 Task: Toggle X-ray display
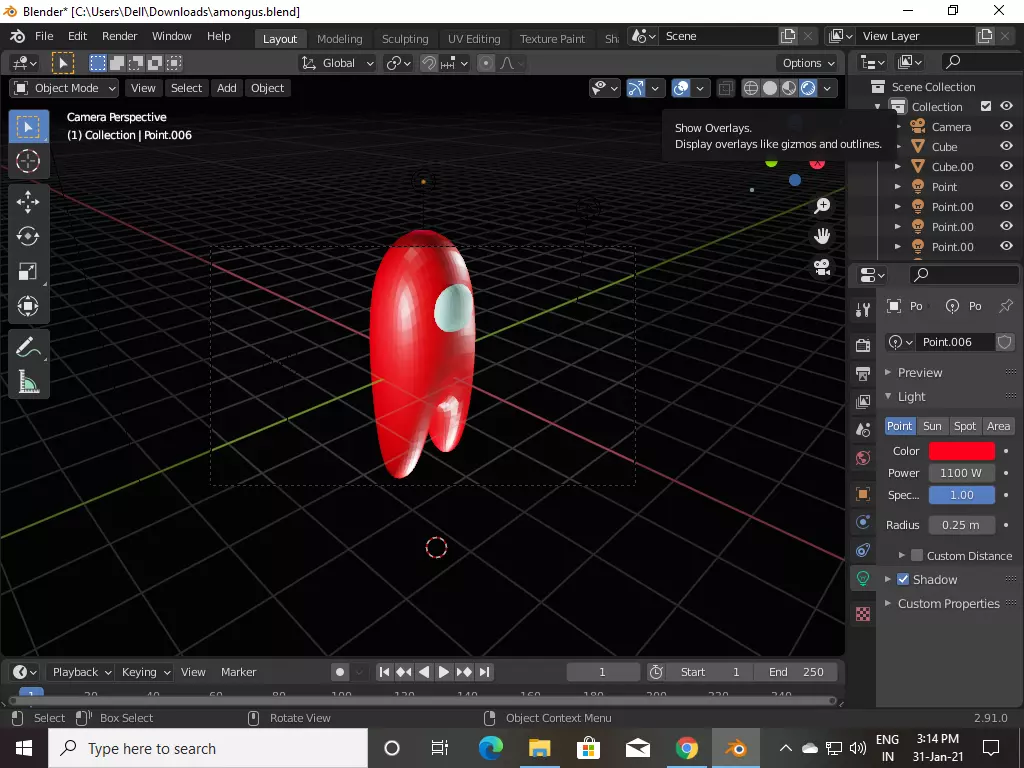coord(725,88)
